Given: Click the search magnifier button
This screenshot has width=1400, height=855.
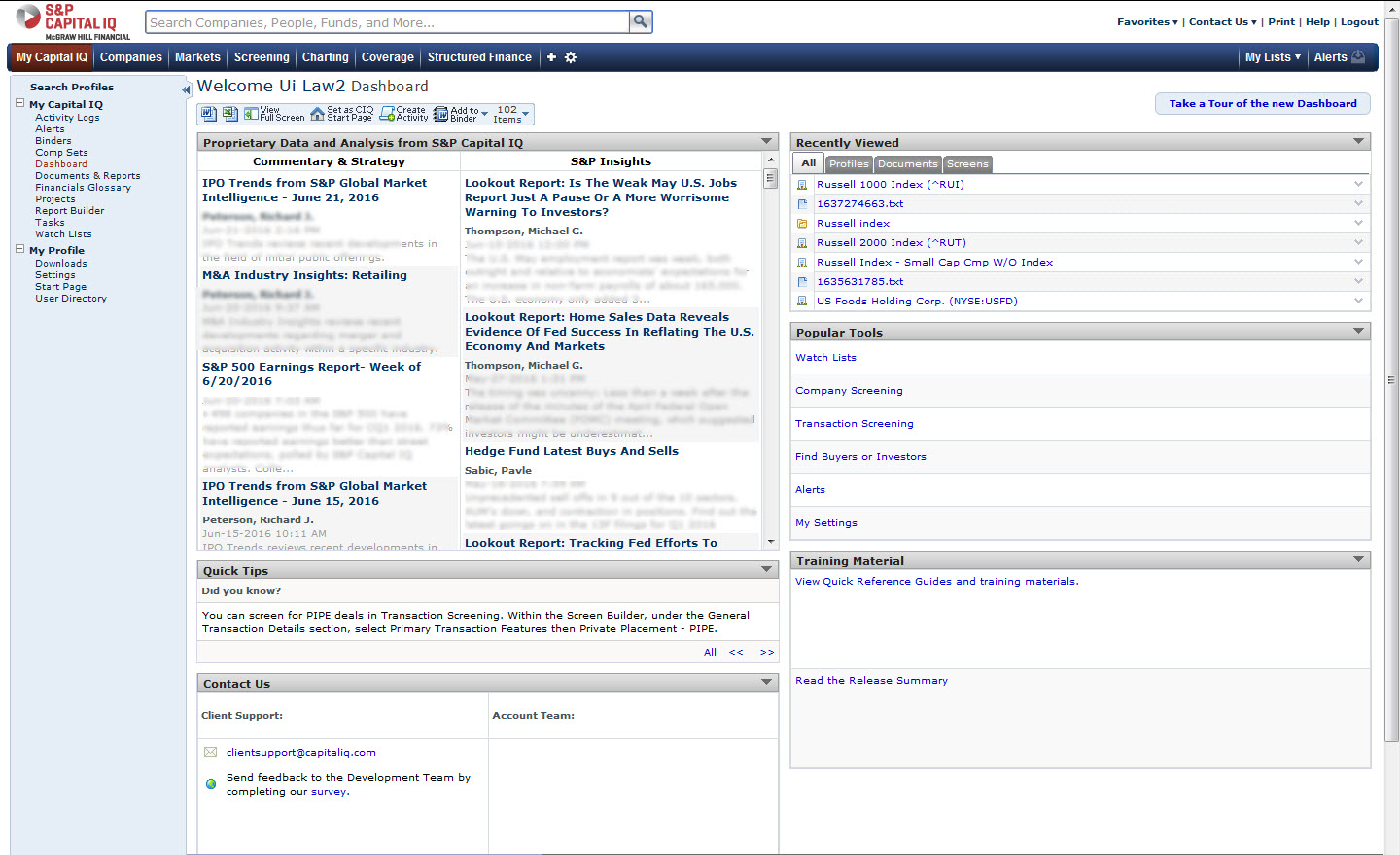Looking at the screenshot, I should (641, 21).
